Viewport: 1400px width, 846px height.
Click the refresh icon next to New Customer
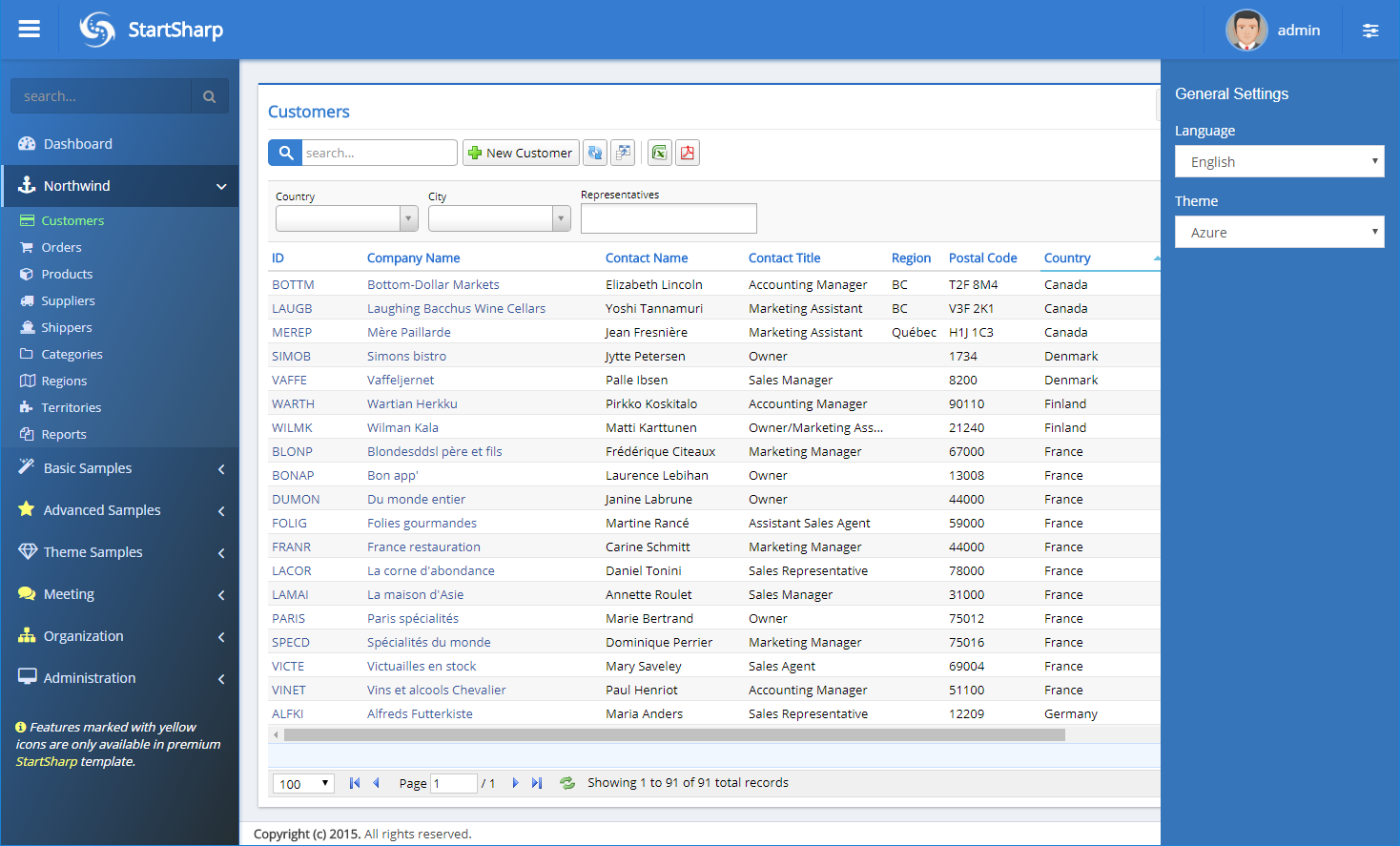tap(595, 153)
